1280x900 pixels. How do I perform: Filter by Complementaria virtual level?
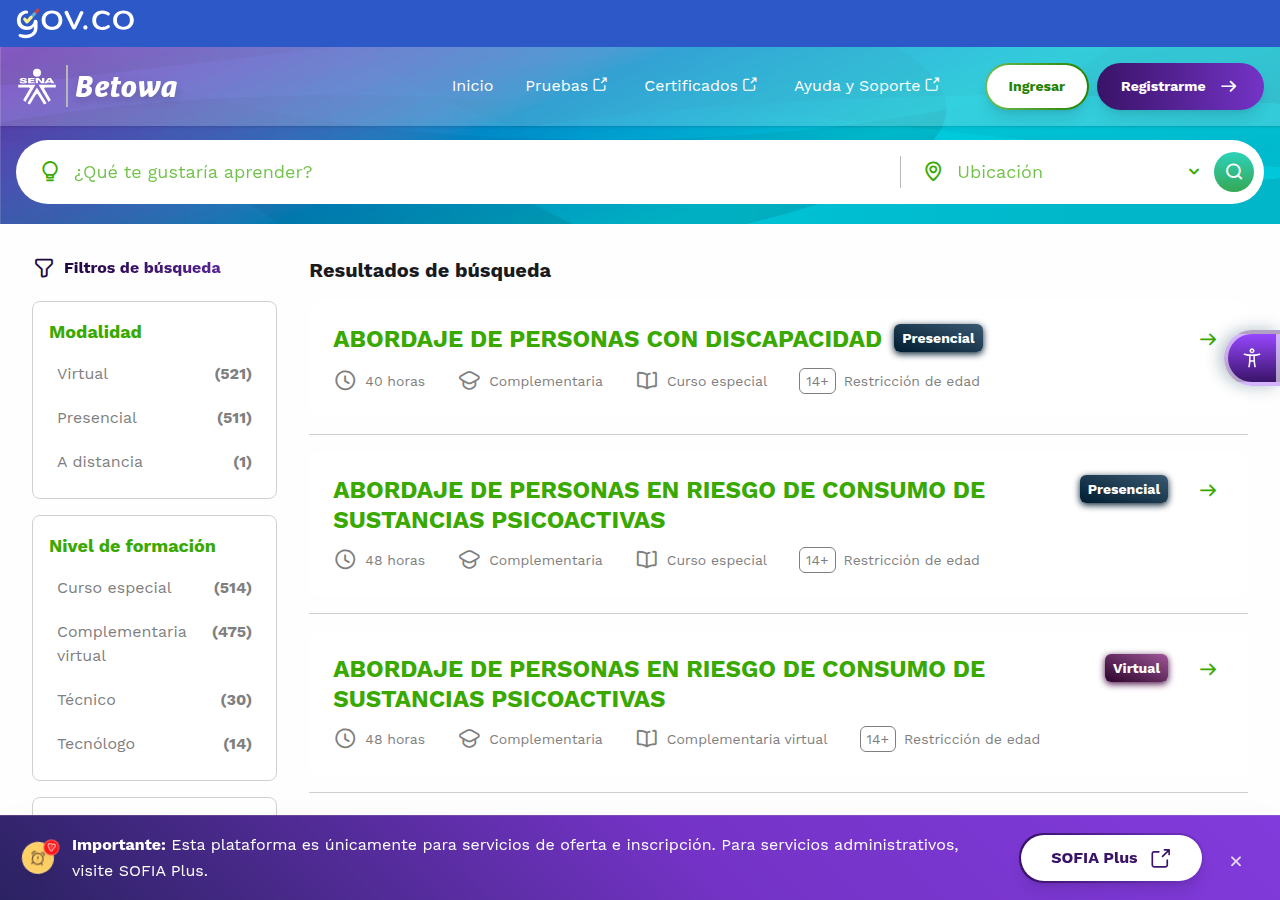pyautogui.click(x=154, y=644)
